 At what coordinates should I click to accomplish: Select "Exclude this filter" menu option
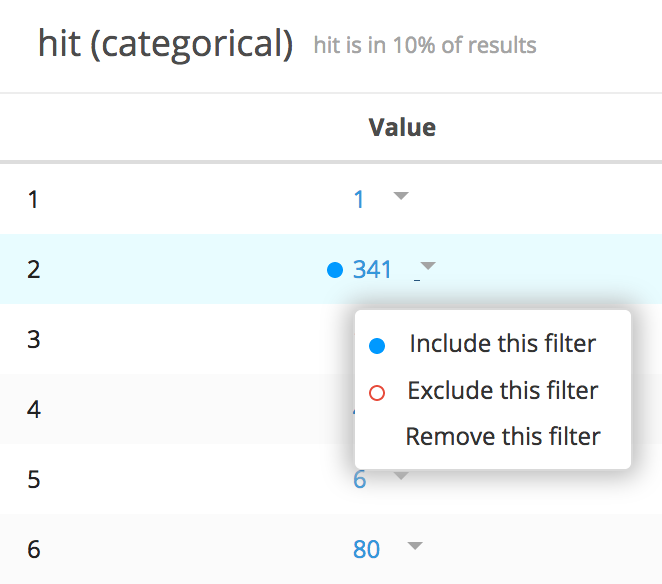coord(502,391)
